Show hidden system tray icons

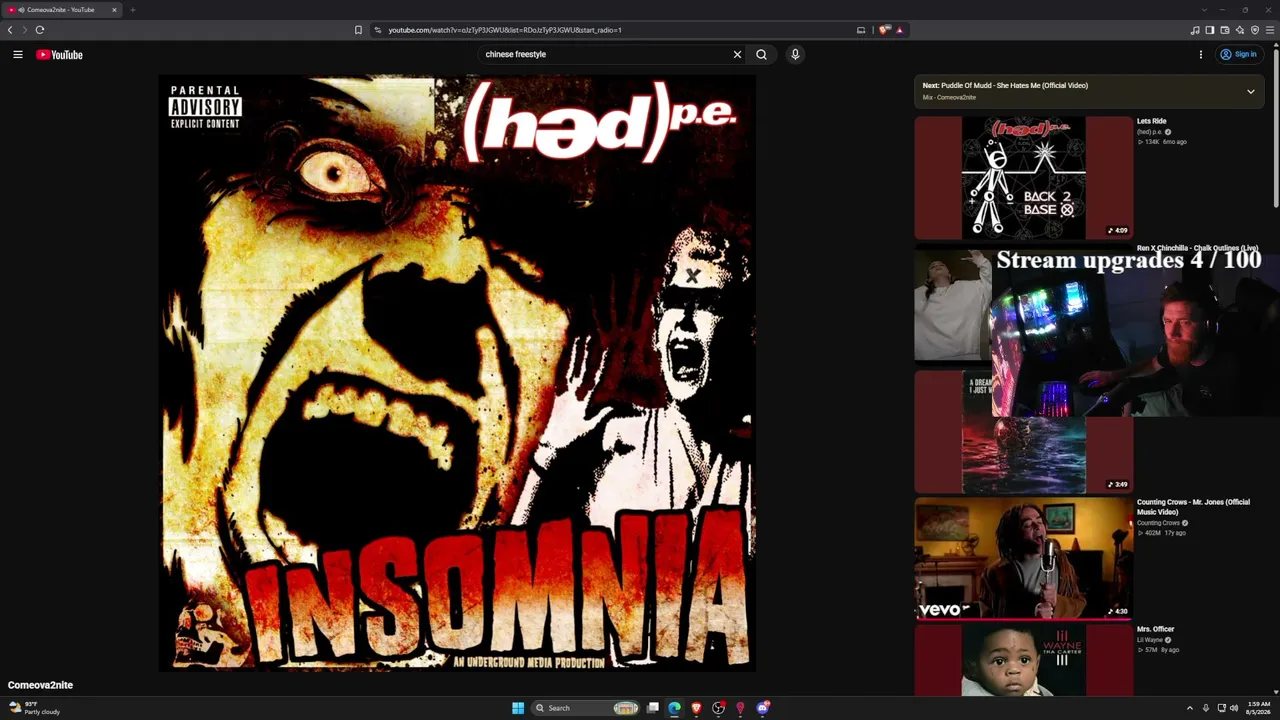[1190, 708]
